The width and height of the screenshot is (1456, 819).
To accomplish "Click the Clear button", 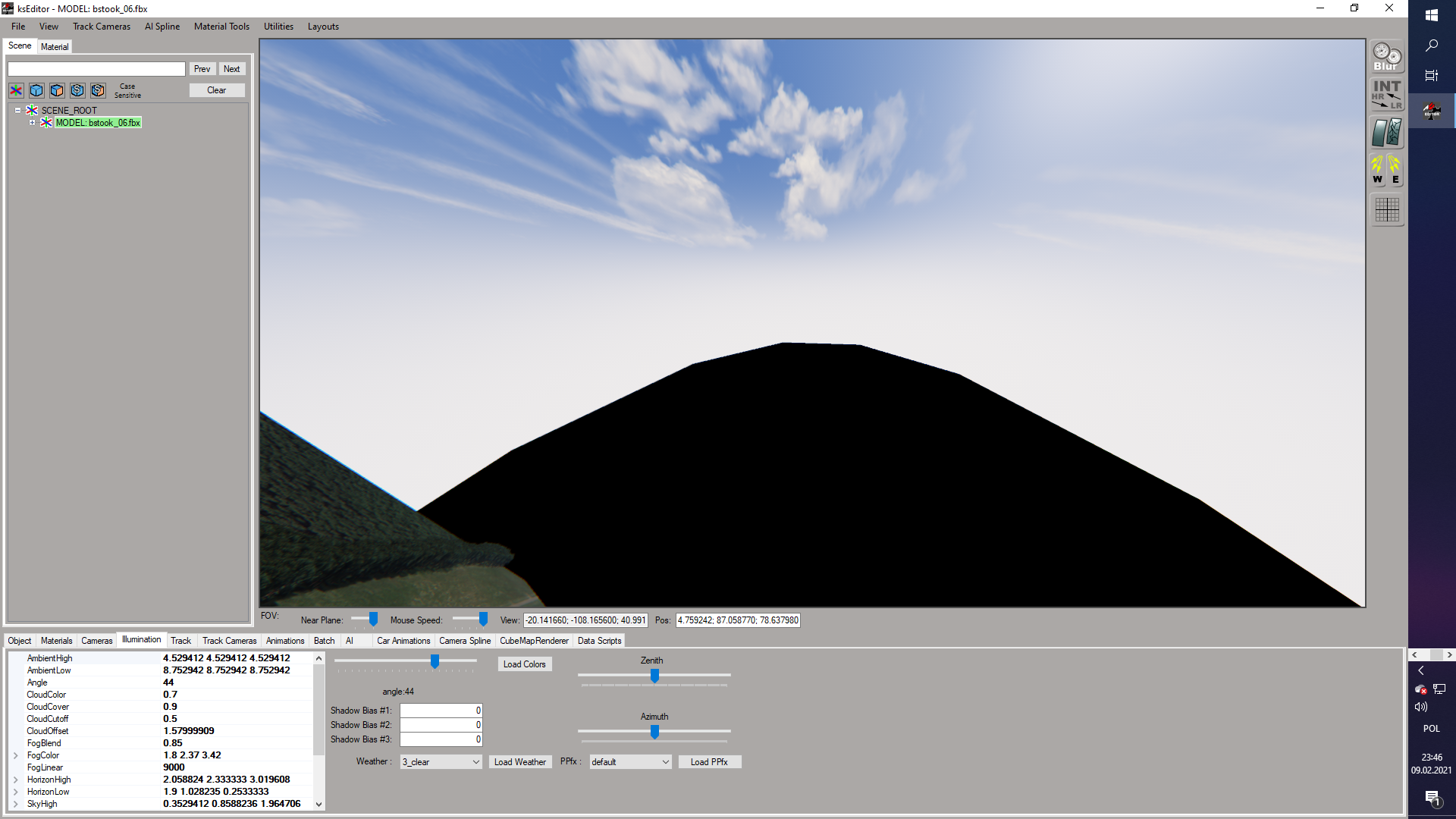I will pos(217,90).
